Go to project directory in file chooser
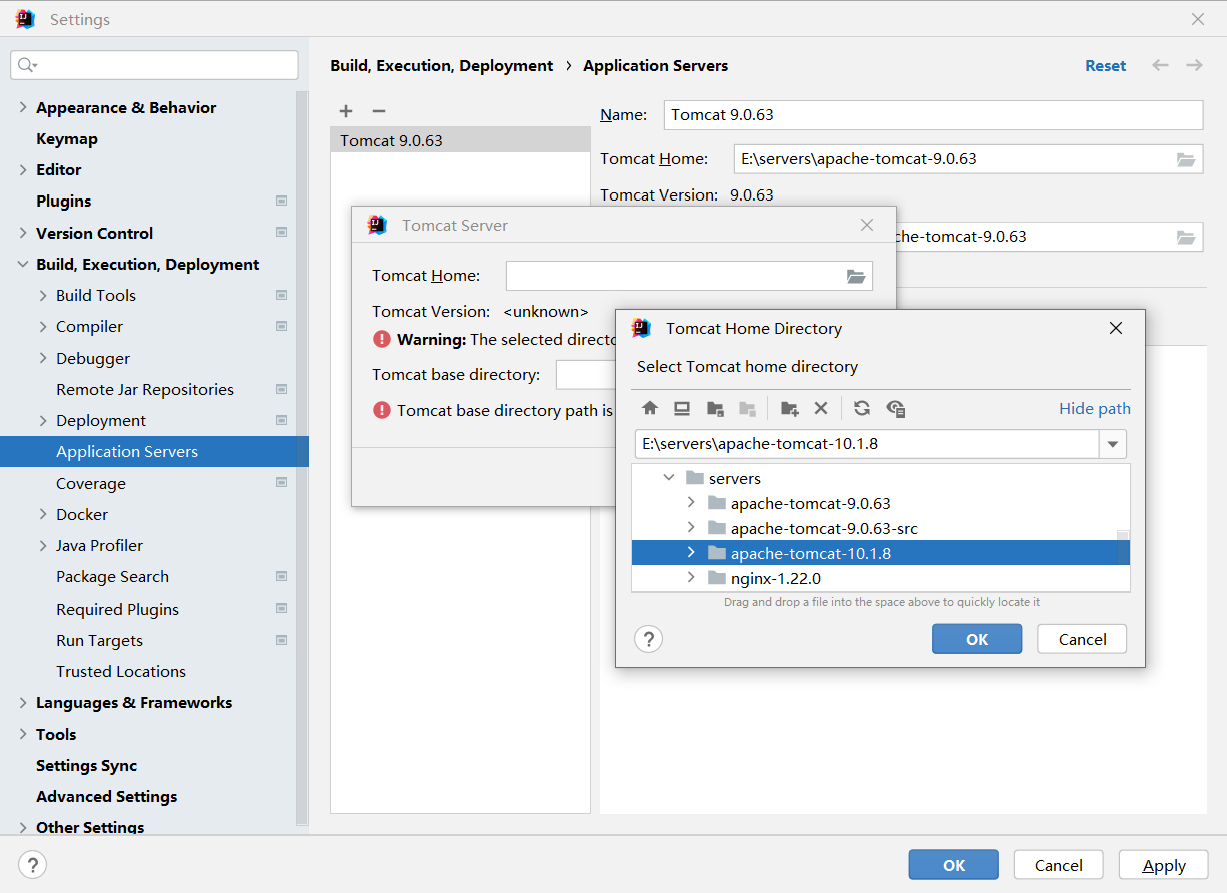Image resolution: width=1227 pixels, height=893 pixels. (715, 408)
